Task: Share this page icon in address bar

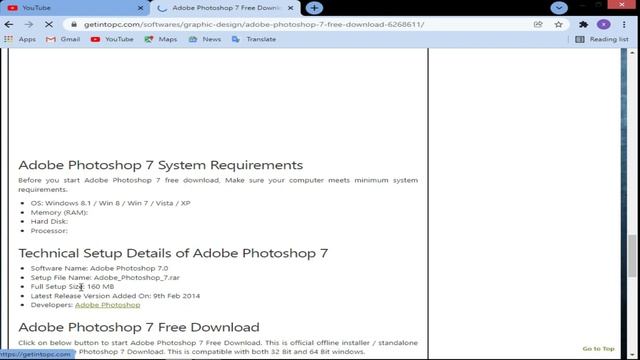Action: tap(538, 24)
